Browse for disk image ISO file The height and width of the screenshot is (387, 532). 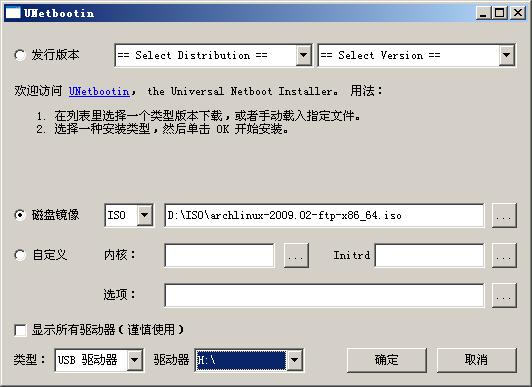[504, 215]
